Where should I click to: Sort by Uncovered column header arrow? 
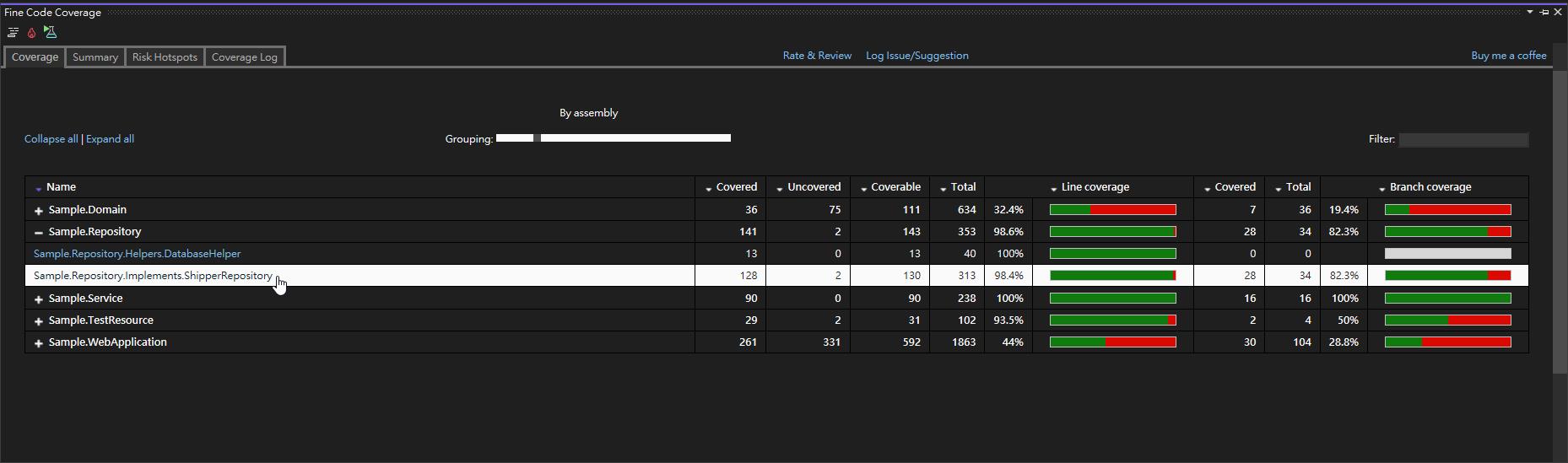point(779,188)
